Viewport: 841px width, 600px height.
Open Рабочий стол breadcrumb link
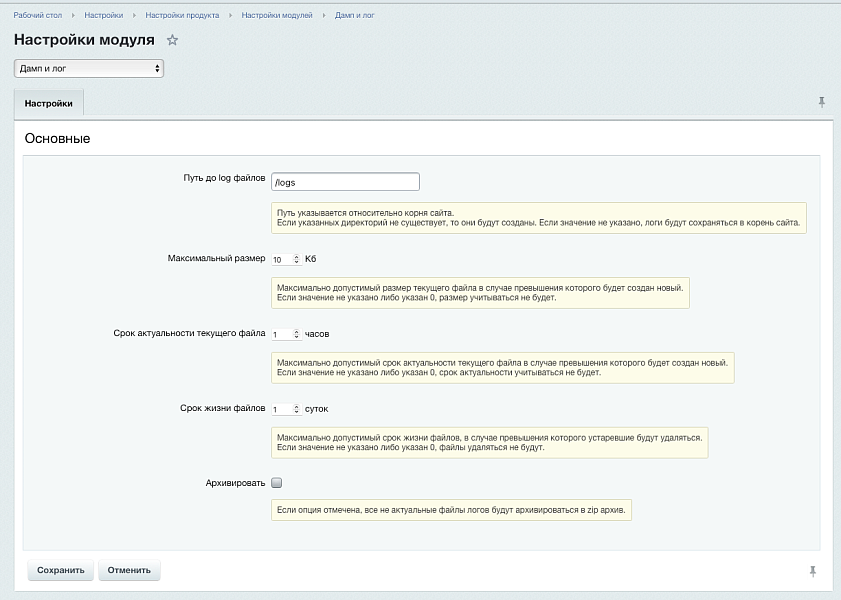point(38,16)
